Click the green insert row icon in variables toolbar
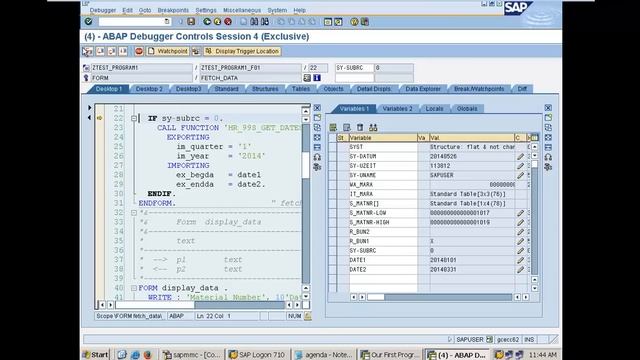 pos(333,127)
